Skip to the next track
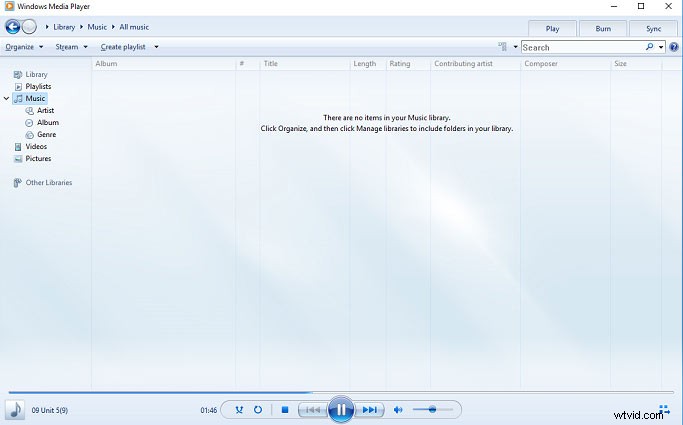The height and width of the screenshot is (425, 683). click(x=370, y=410)
